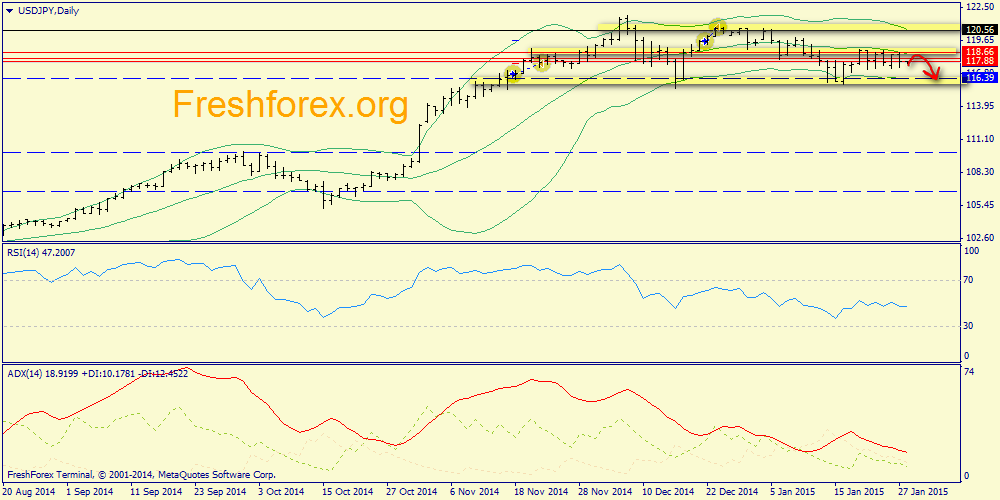1000x500 pixels.
Task: Click the 122.50 price scale value
Action: point(981,6)
